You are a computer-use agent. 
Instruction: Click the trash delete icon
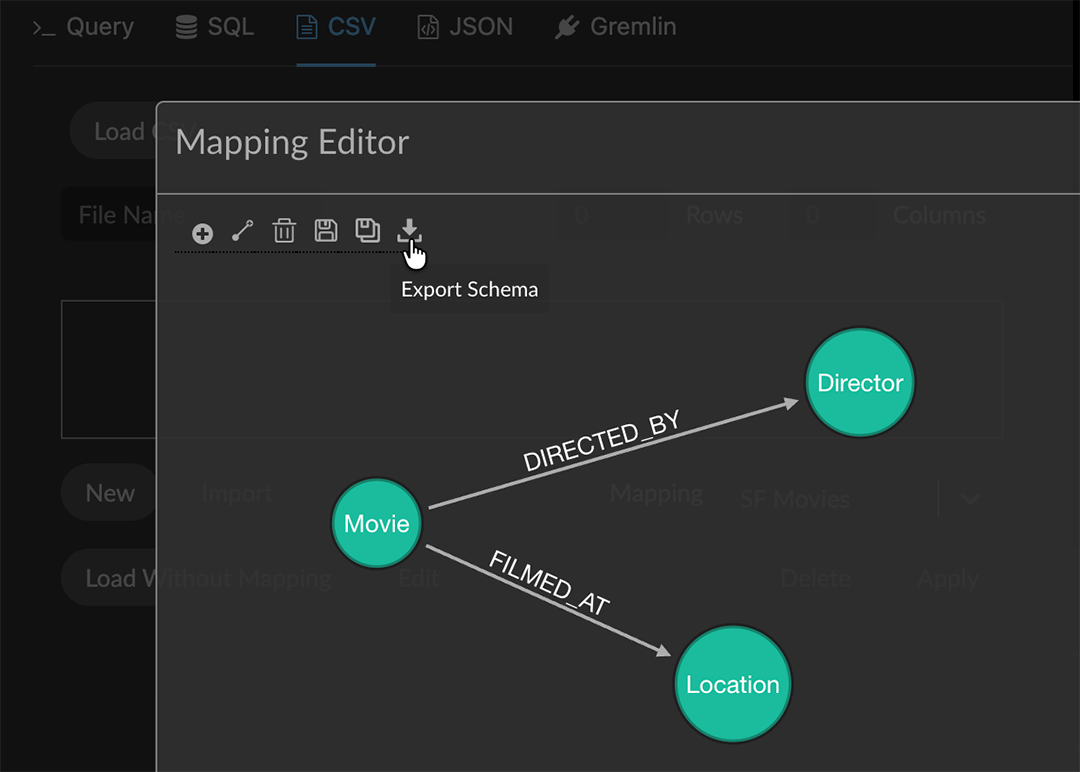point(284,231)
